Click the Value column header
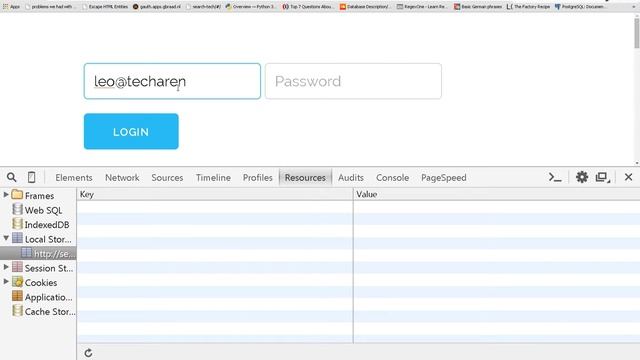Viewport: 640px width, 360px height. pyautogui.click(x=497, y=194)
